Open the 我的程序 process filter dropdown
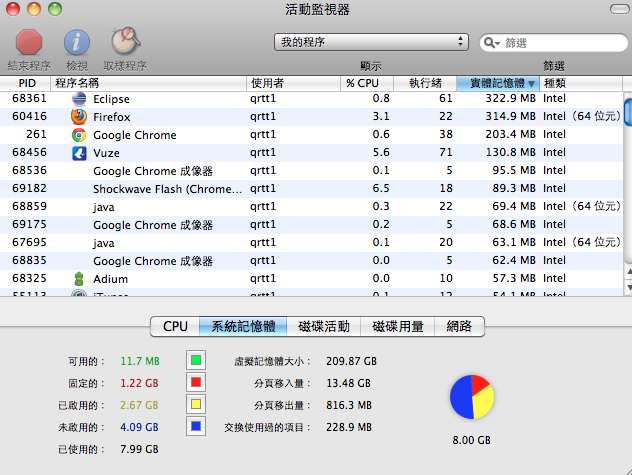Screen dimensions: 632x475 tap(371, 42)
